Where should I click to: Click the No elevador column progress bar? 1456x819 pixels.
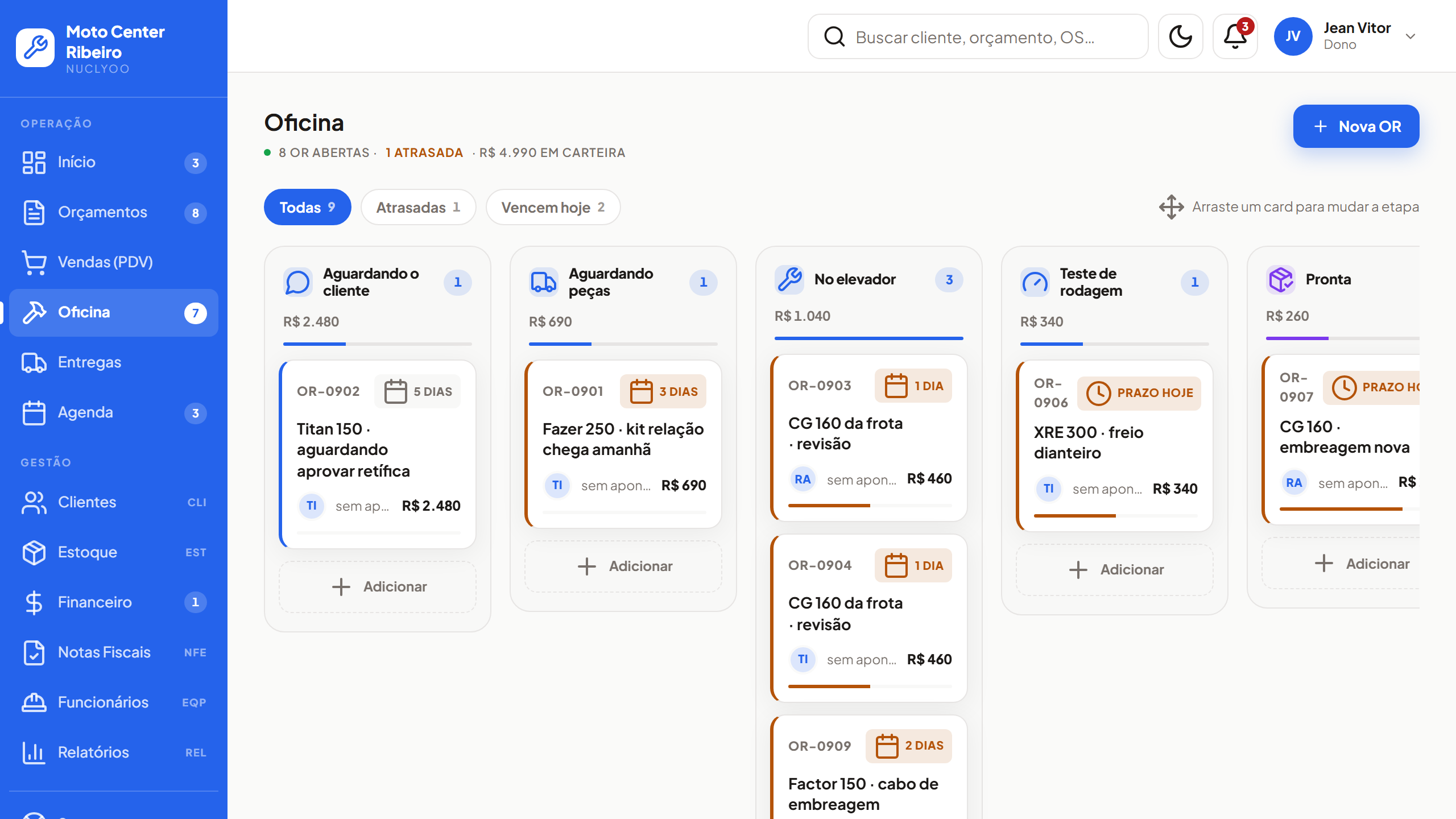click(x=869, y=338)
